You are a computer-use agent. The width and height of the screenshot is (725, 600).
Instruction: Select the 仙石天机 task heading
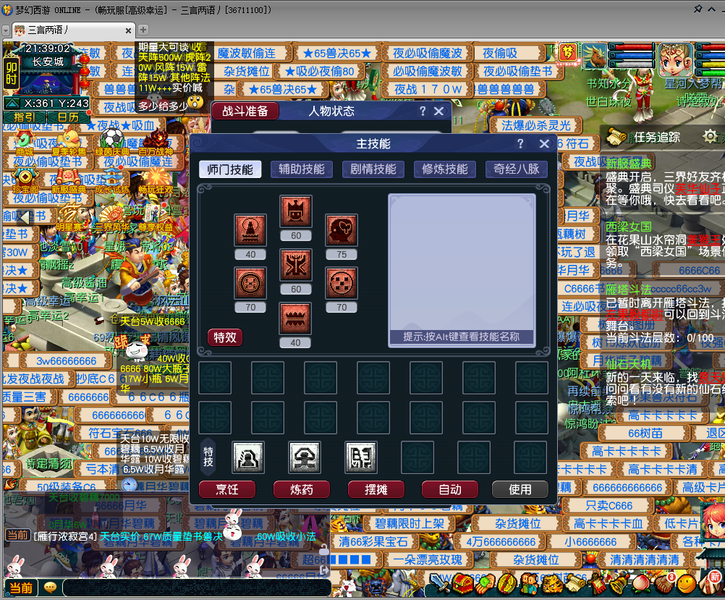coord(628,363)
